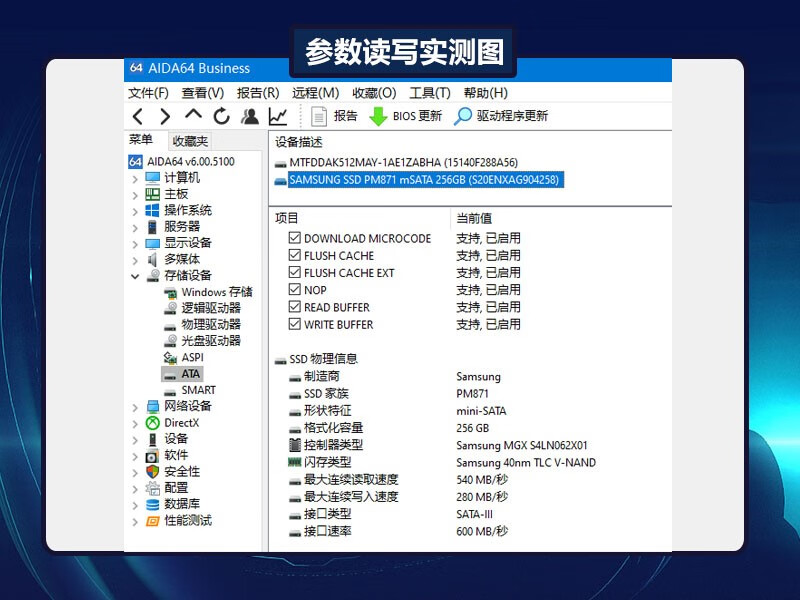Open the 报告(R) menu
The image size is (800, 600).
(x=258, y=93)
